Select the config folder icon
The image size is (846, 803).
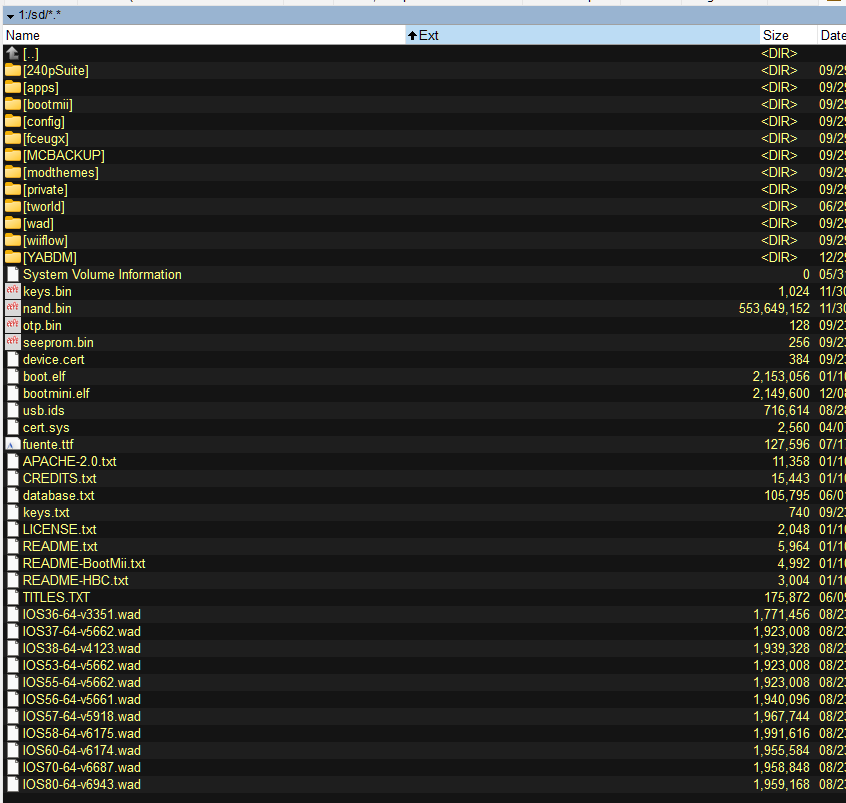pyautogui.click(x=13, y=121)
